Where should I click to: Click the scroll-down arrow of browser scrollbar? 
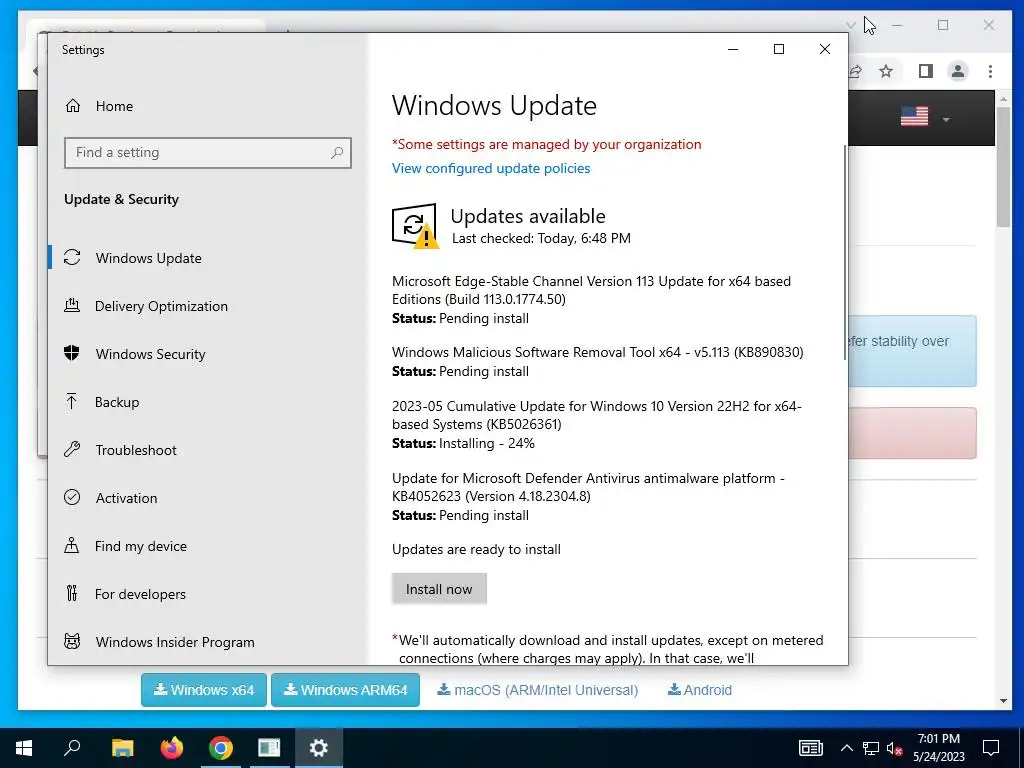point(1004,701)
